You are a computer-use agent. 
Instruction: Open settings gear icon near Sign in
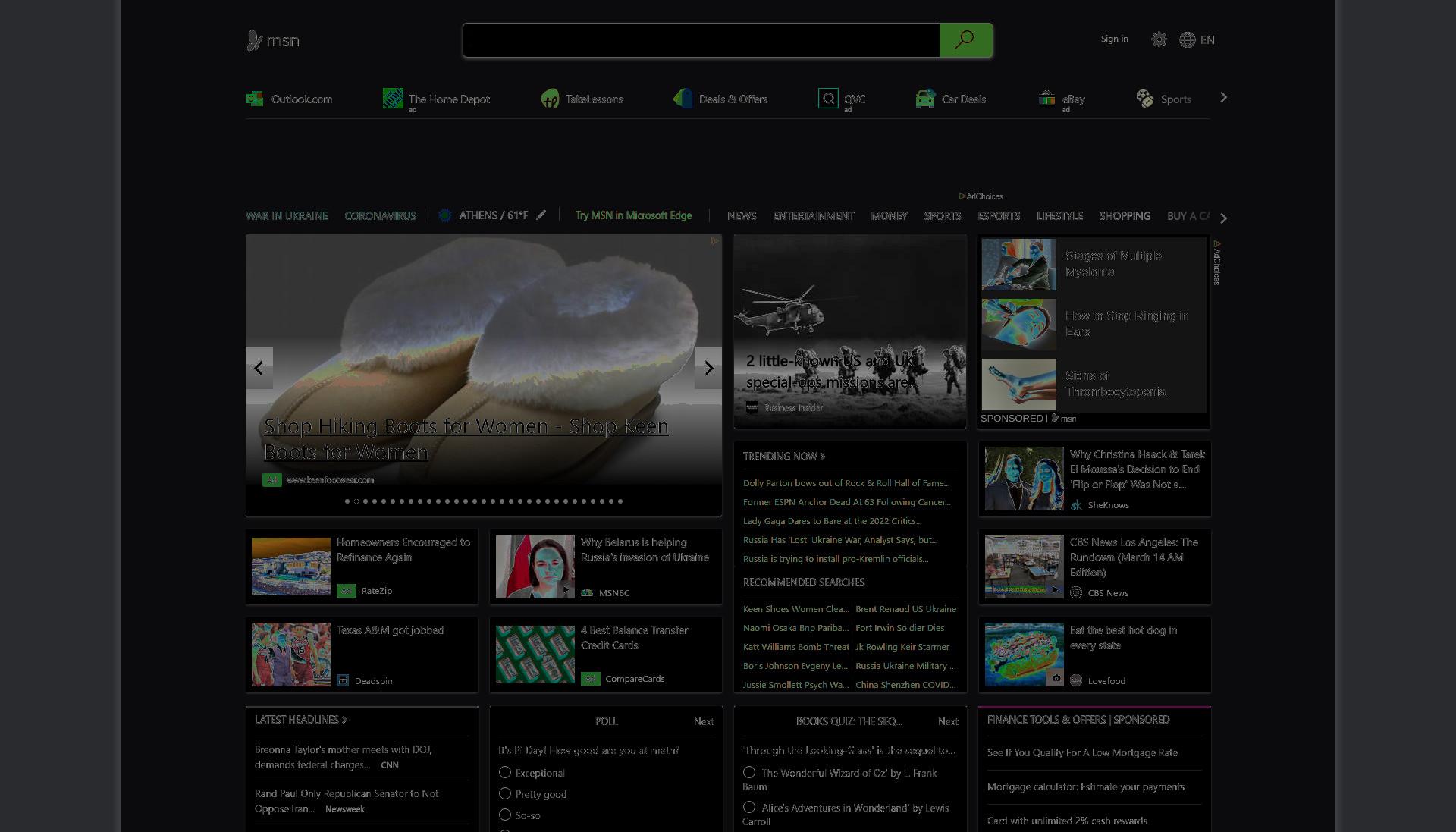point(1159,39)
